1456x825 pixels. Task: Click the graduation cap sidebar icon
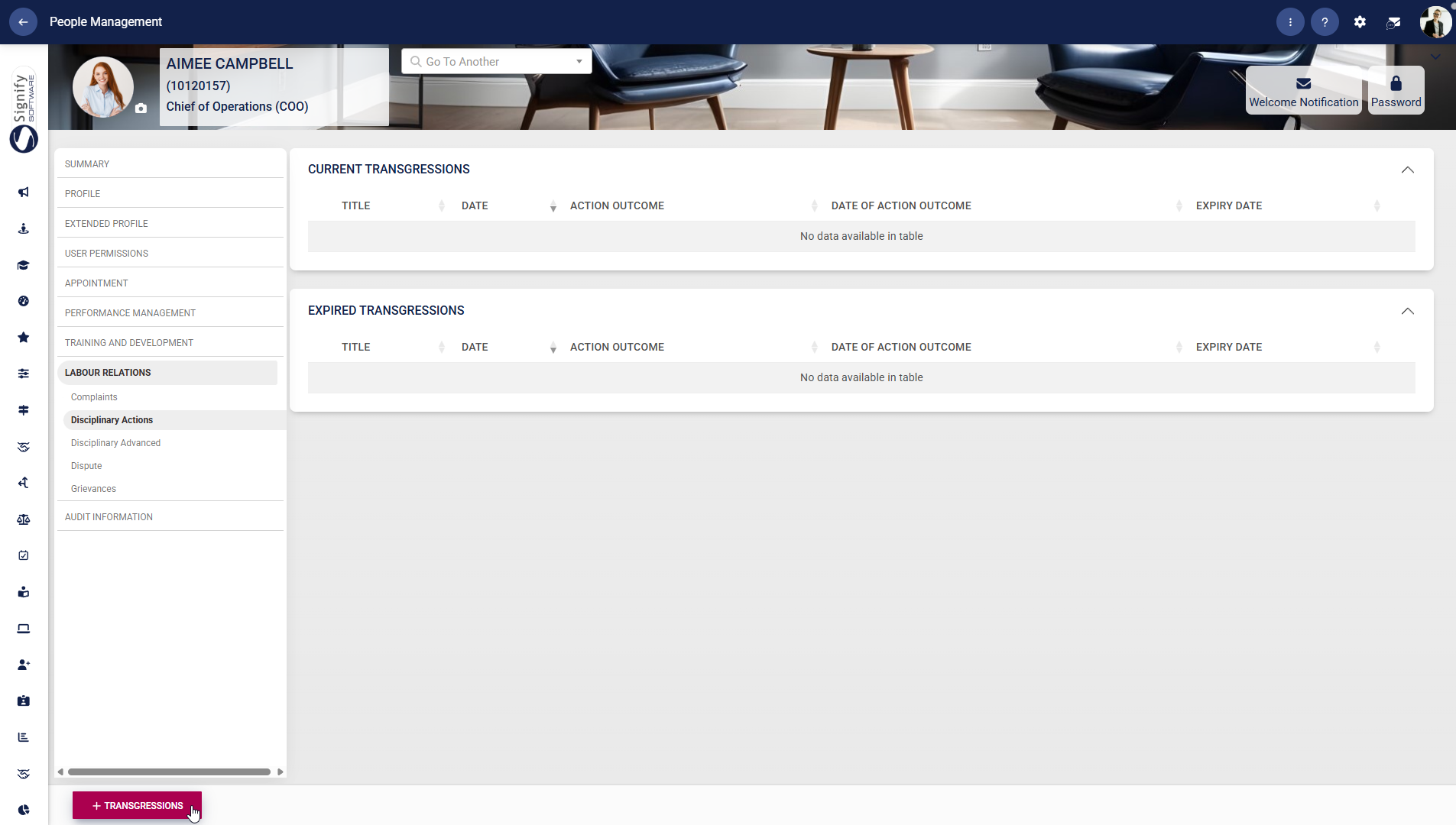click(24, 265)
